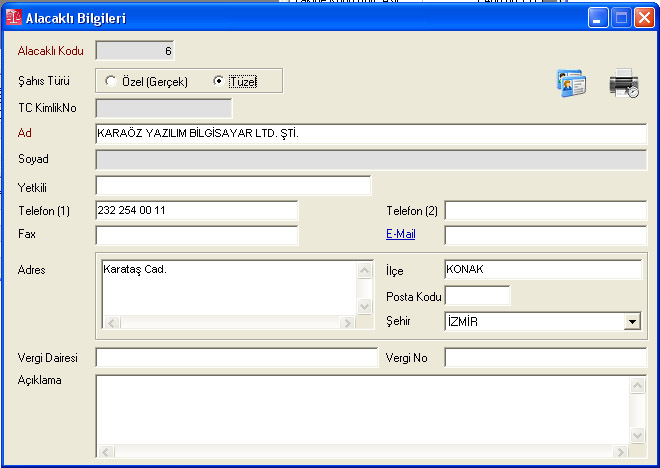Click the Telefon (1) field
Screen dimensions: 660x468
(x=197, y=210)
